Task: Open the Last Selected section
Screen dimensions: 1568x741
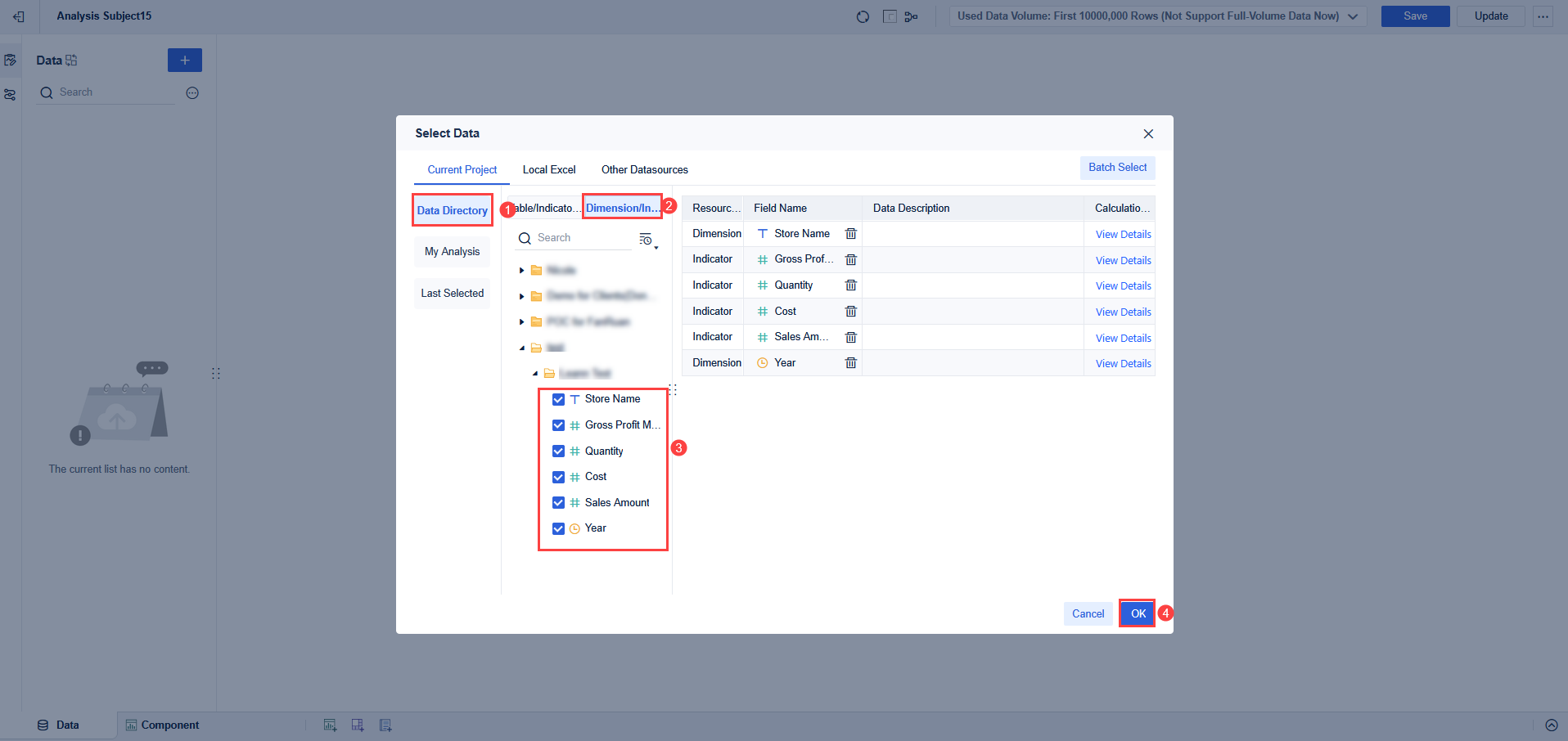Action: pos(452,294)
